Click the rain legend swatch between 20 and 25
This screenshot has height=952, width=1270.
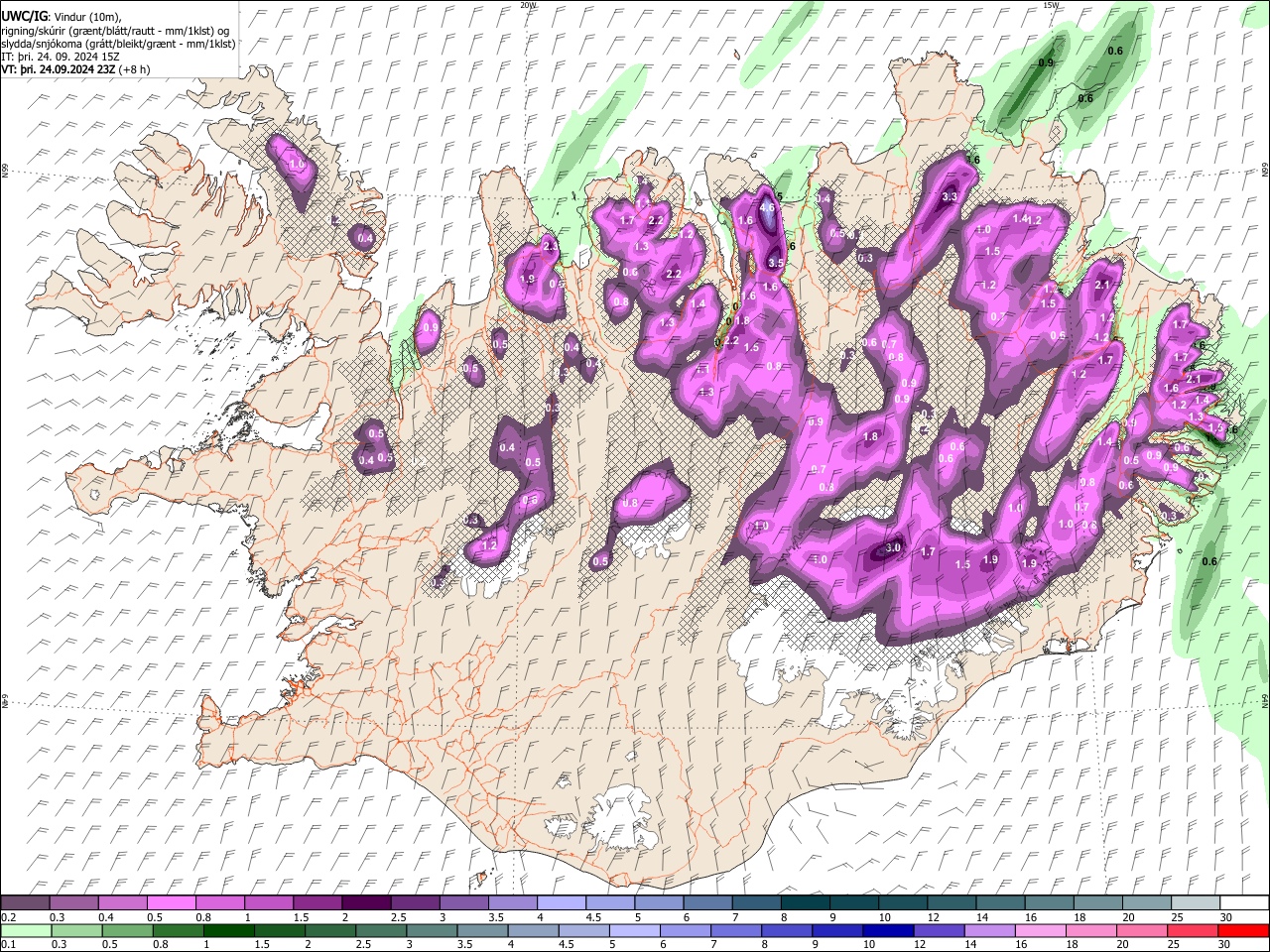pos(1142,930)
